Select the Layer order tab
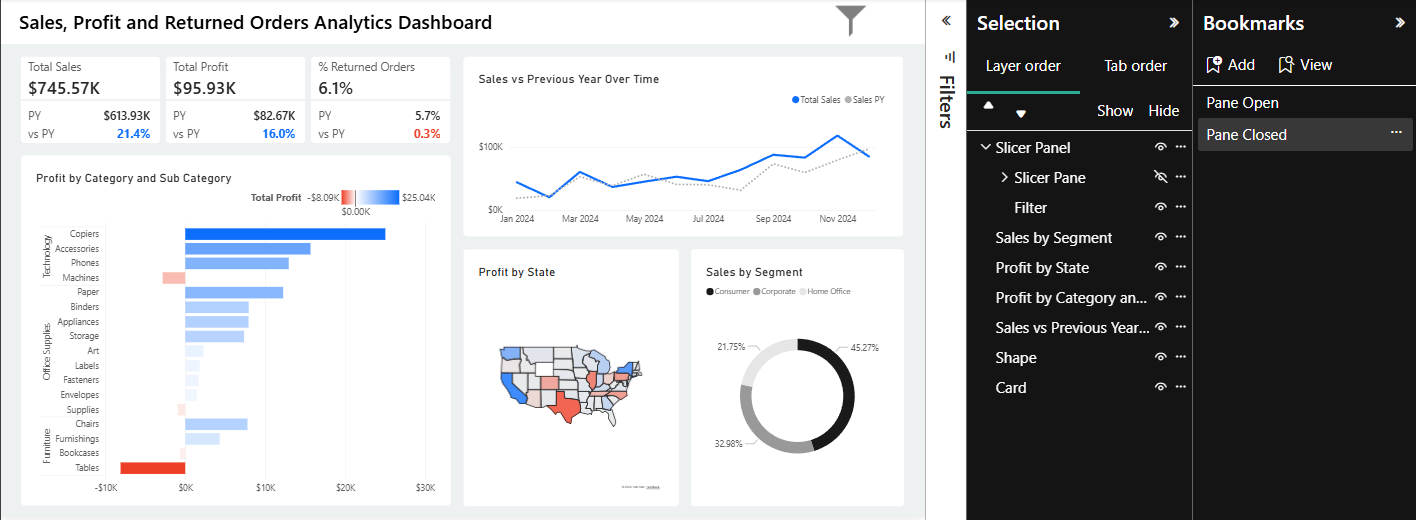This screenshot has width=1416, height=520. pyautogui.click(x=1023, y=66)
